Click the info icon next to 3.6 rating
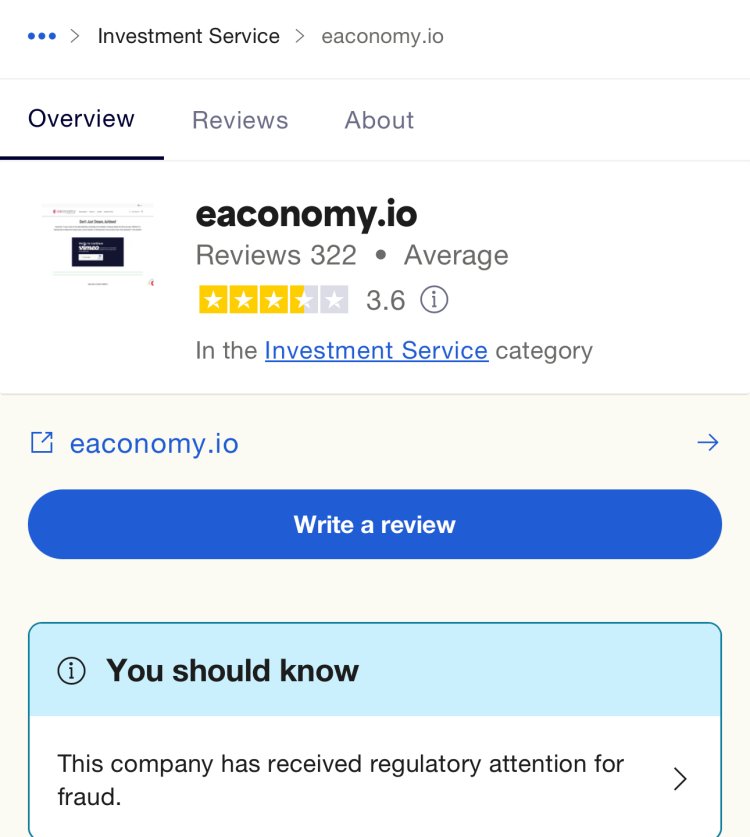This screenshot has height=837, width=750. point(434,300)
